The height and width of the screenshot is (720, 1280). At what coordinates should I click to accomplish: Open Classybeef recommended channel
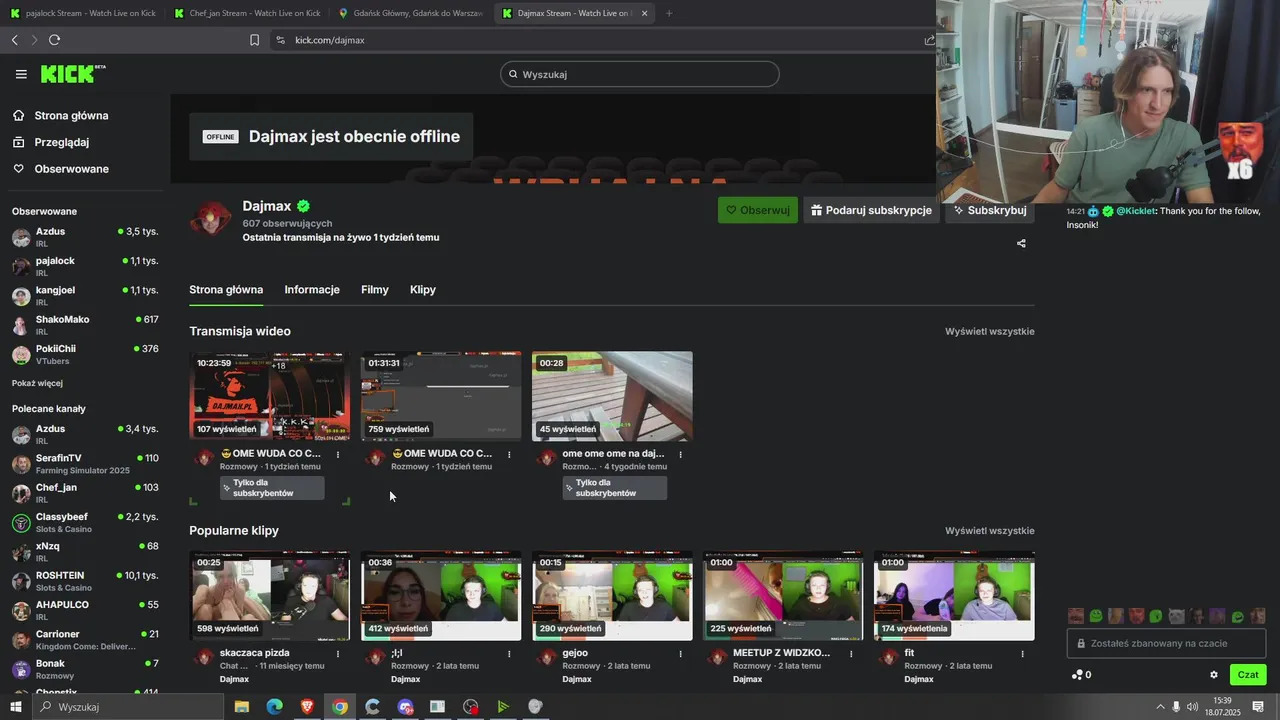85,522
